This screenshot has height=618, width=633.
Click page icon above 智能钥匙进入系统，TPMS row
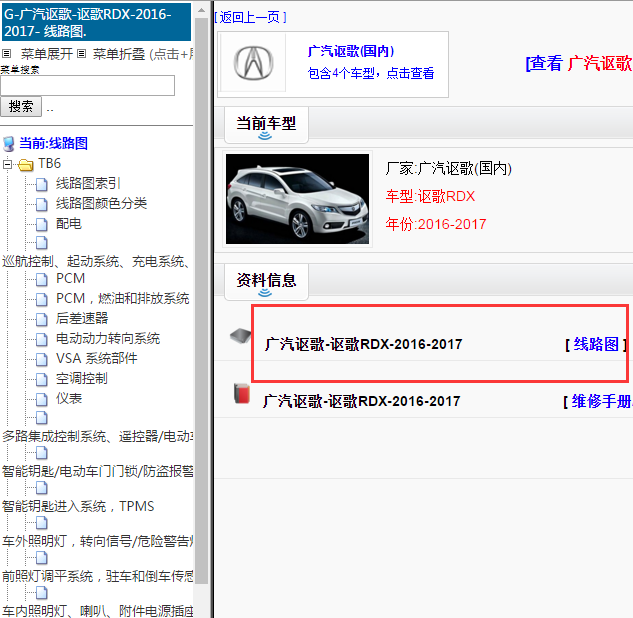[x=42, y=488]
